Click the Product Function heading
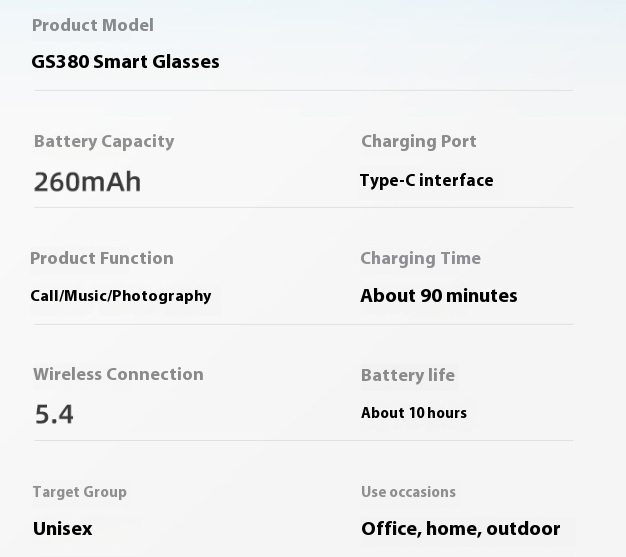Image resolution: width=626 pixels, height=557 pixels. [102, 258]
